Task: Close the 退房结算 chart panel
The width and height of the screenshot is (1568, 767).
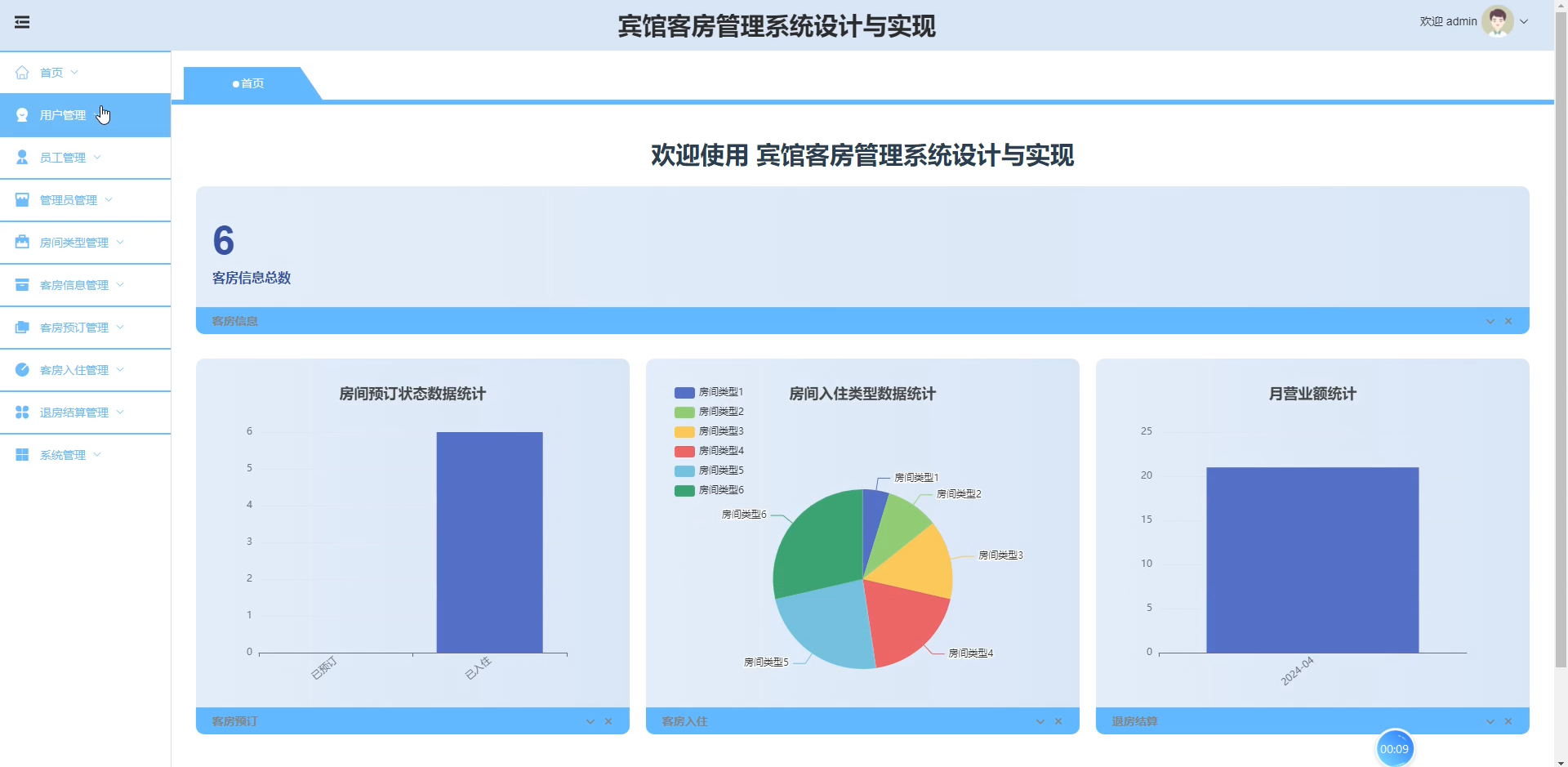Action: pos(1508,721)
